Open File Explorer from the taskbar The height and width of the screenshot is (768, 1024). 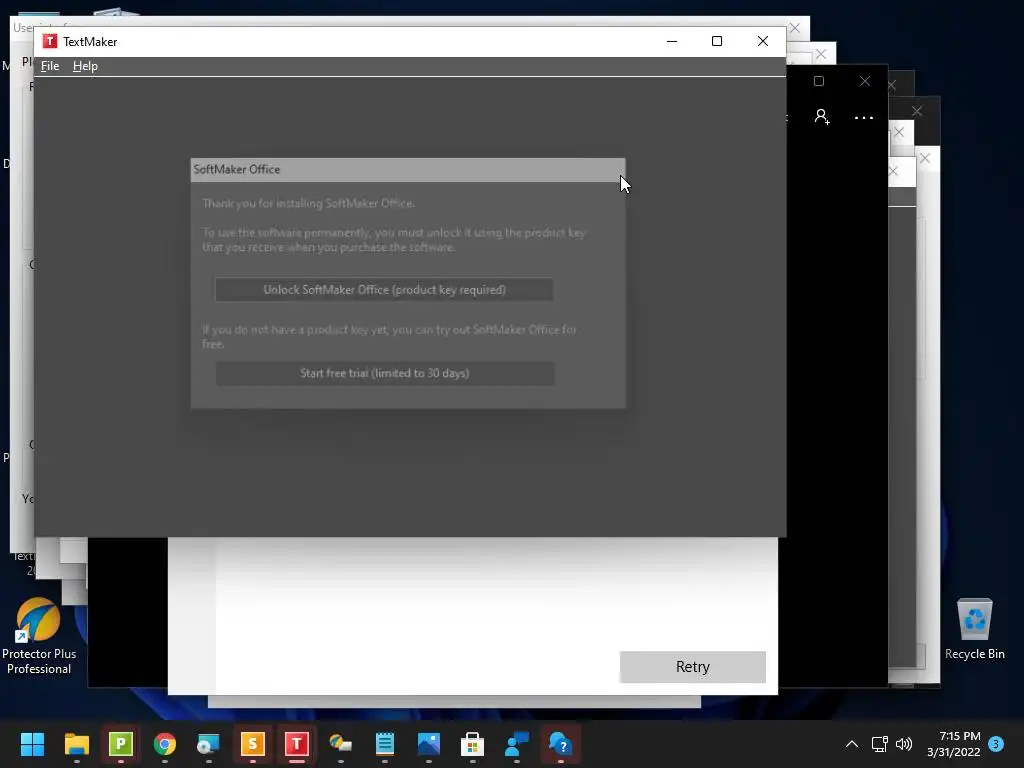[76, 744]
